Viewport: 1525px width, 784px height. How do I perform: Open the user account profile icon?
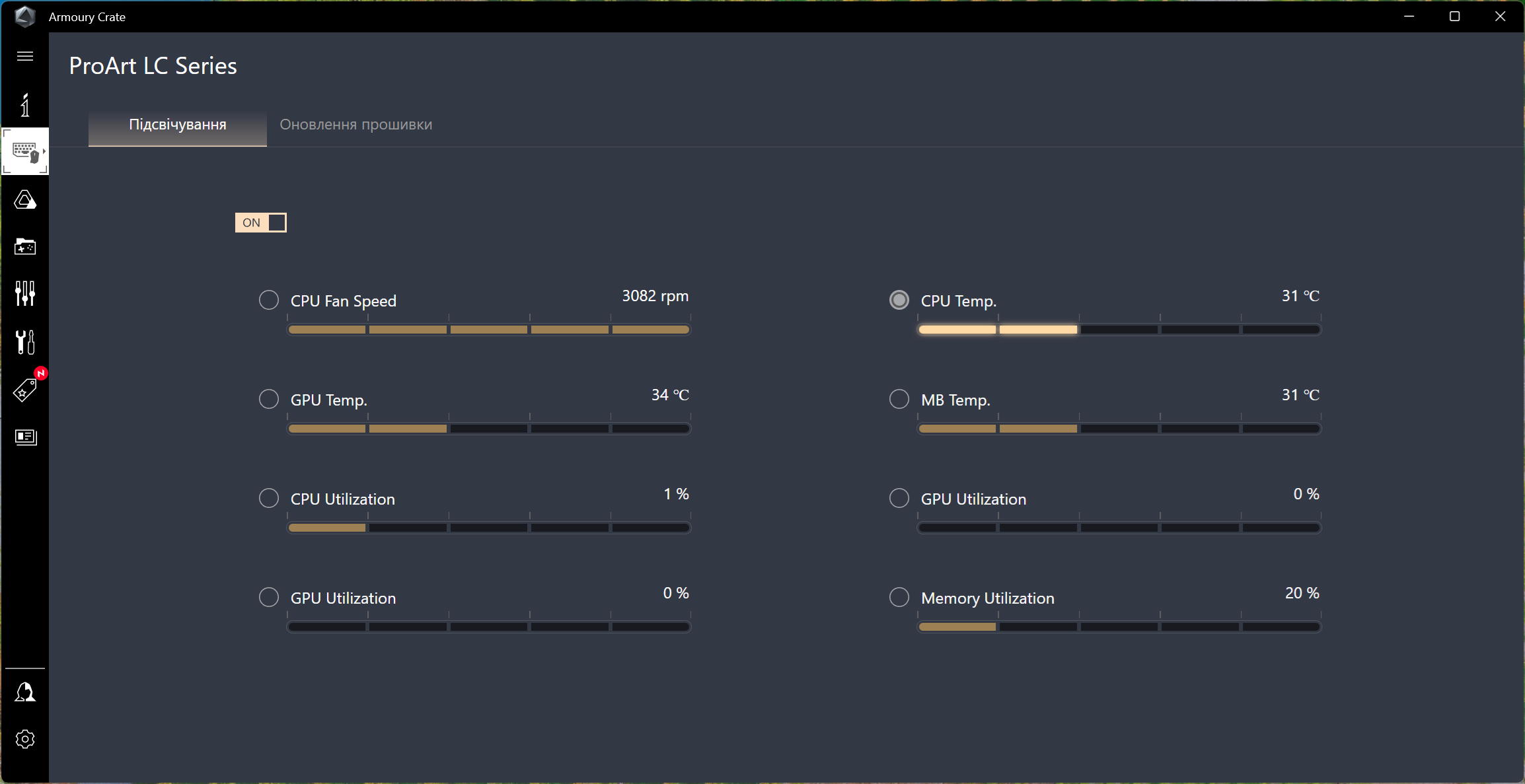pyautogui.click(x=25, y=692)
